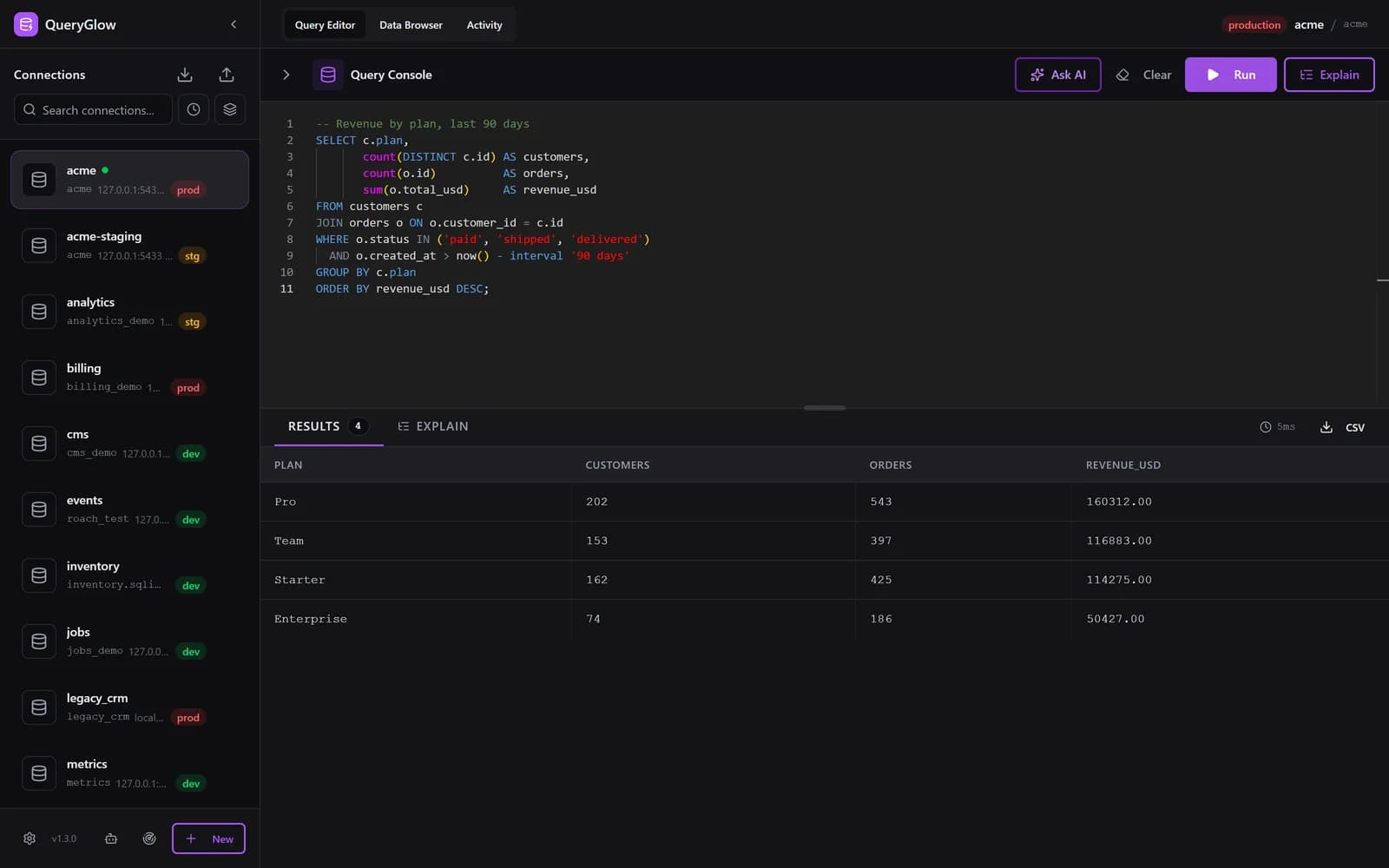Click the Starter plan cell
1389x868 pixels.
416,580
